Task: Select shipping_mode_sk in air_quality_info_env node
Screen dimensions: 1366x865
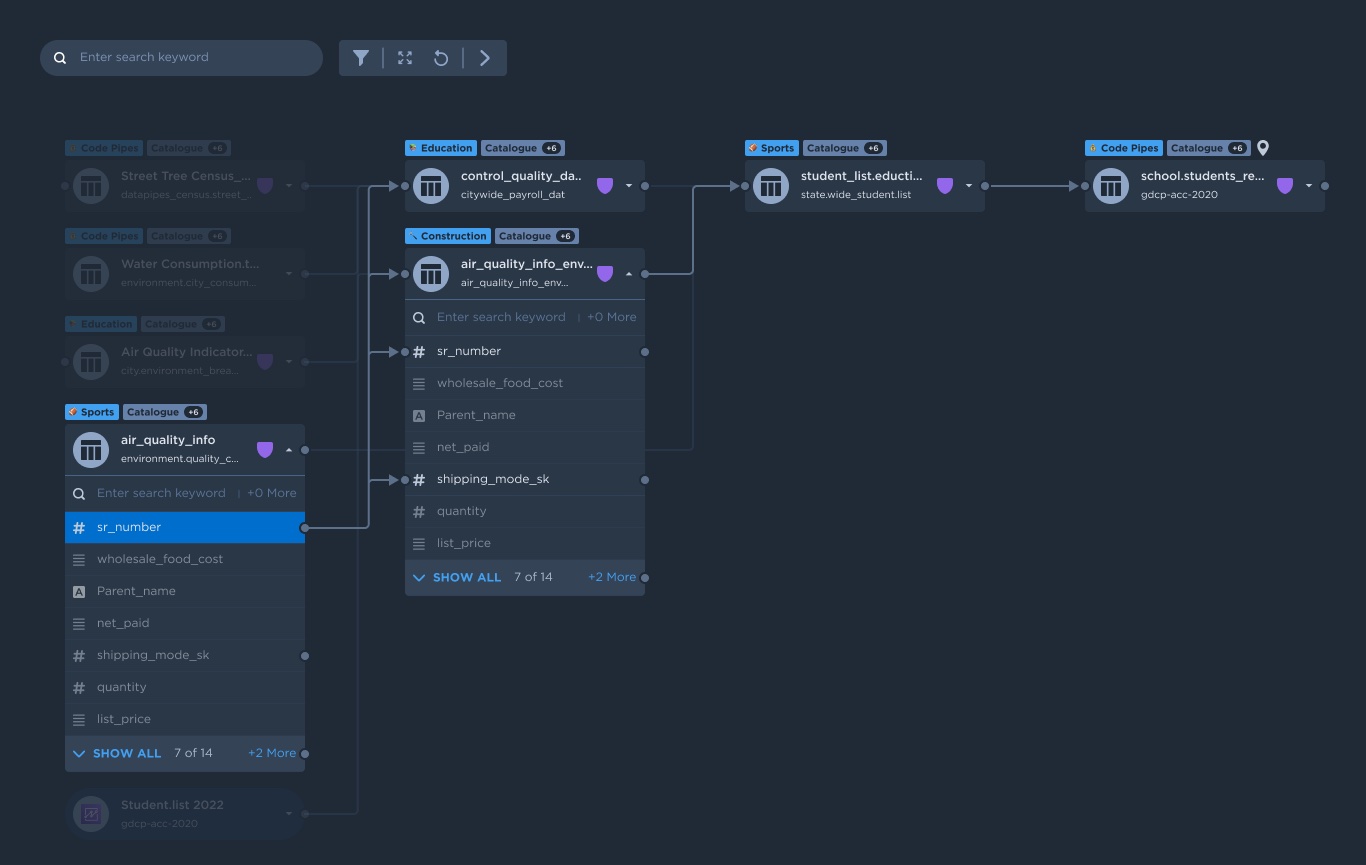Action: (x=525, y=479)
